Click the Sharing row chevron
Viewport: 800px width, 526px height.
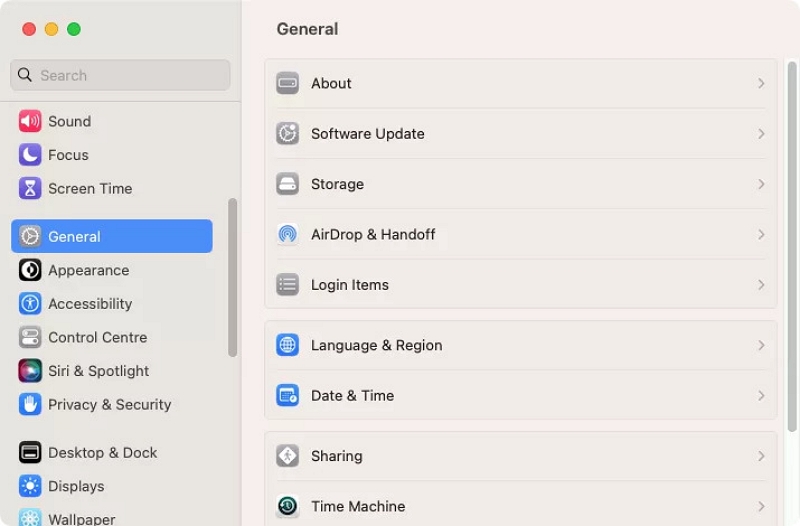click(761, 456)
